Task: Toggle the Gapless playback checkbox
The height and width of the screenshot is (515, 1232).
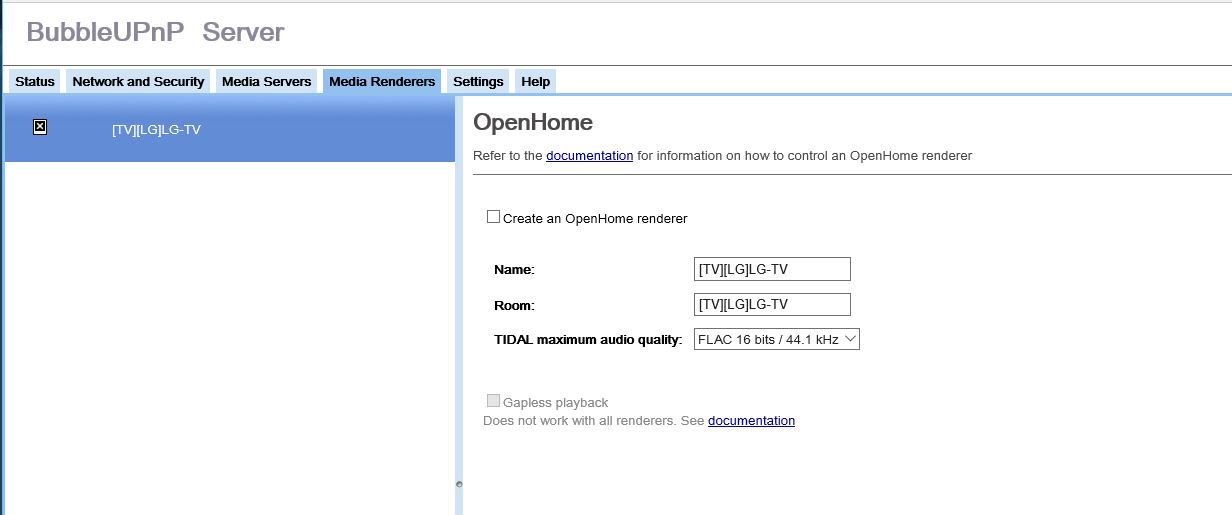Action: pyautogui.click(x=493, y=401)
